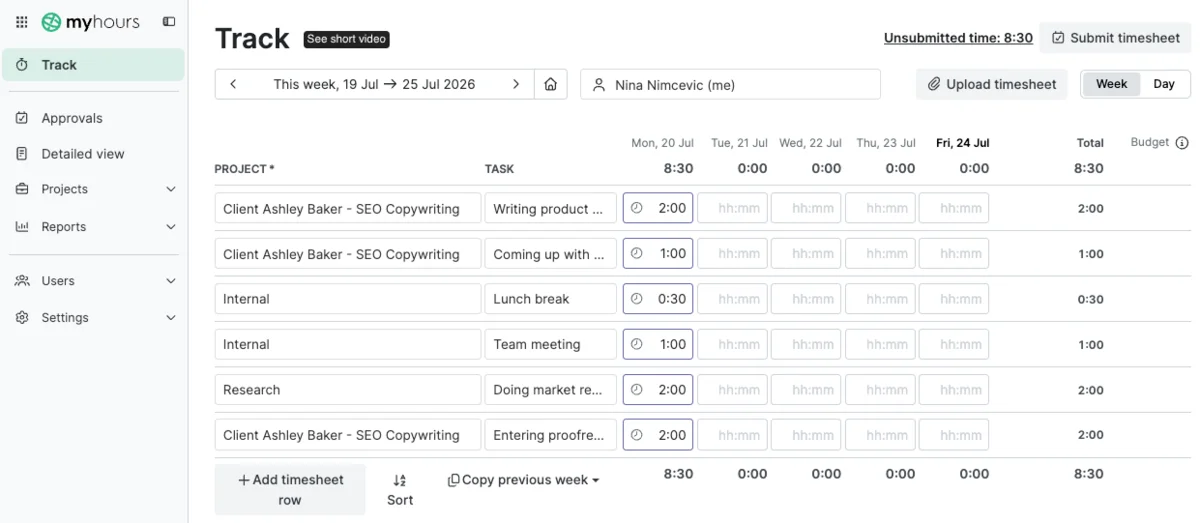
Task: Click clock icon in Lunch break row
Action: point(637,299)
